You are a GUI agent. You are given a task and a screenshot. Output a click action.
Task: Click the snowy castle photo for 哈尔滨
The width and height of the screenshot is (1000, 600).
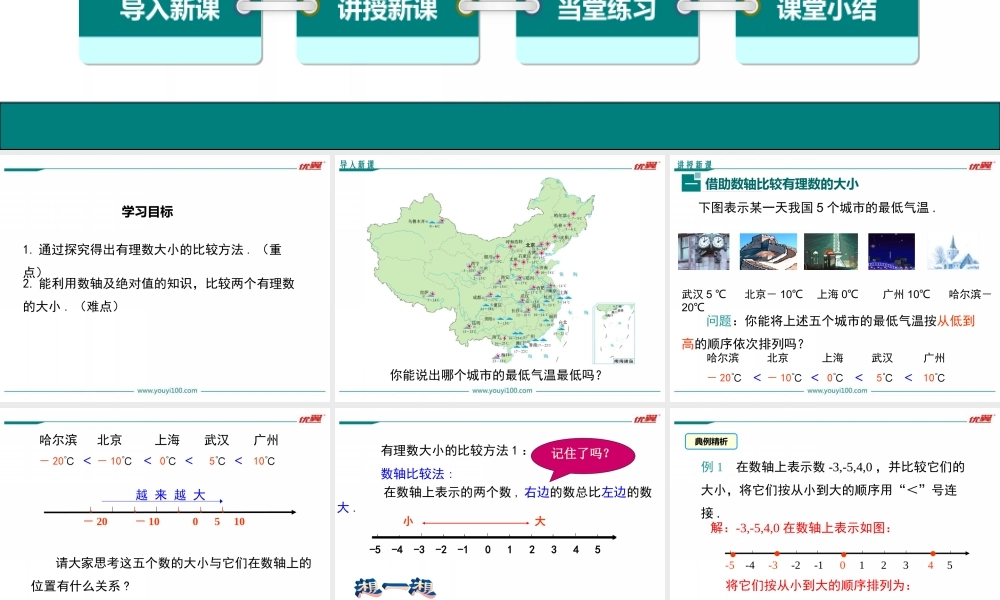tap(954, 252)
